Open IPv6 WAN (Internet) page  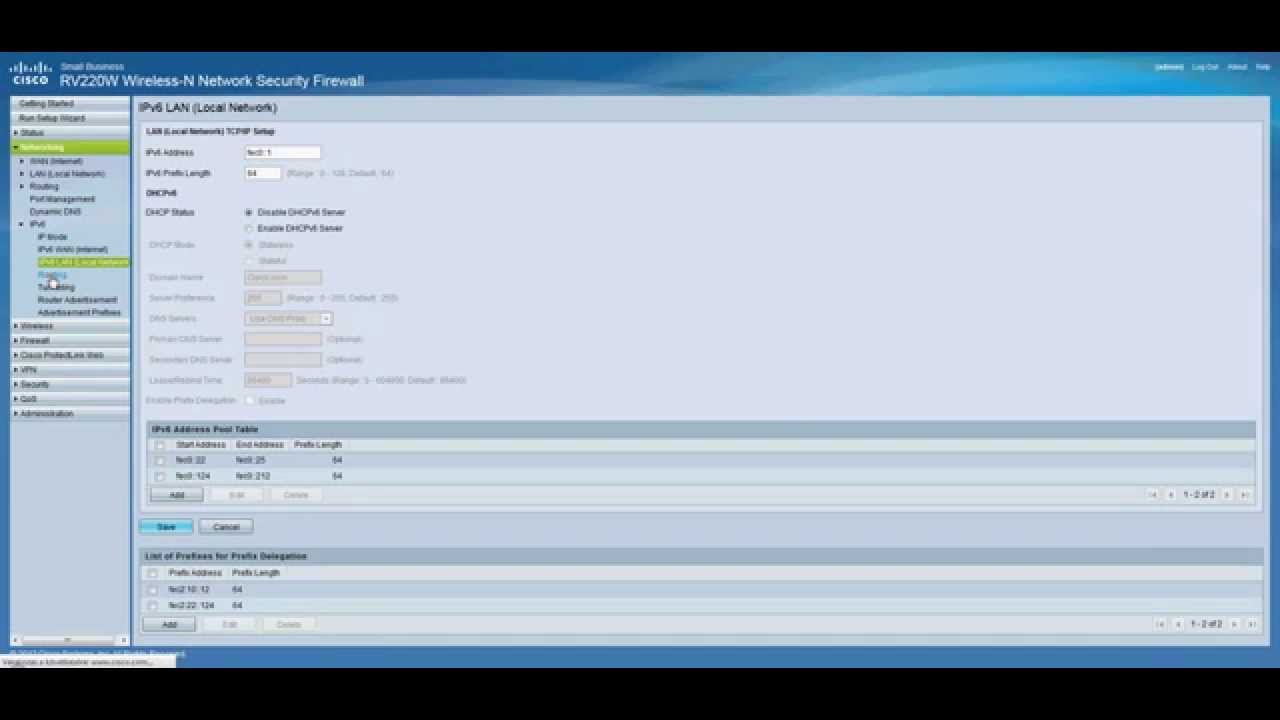pos(72,249)
